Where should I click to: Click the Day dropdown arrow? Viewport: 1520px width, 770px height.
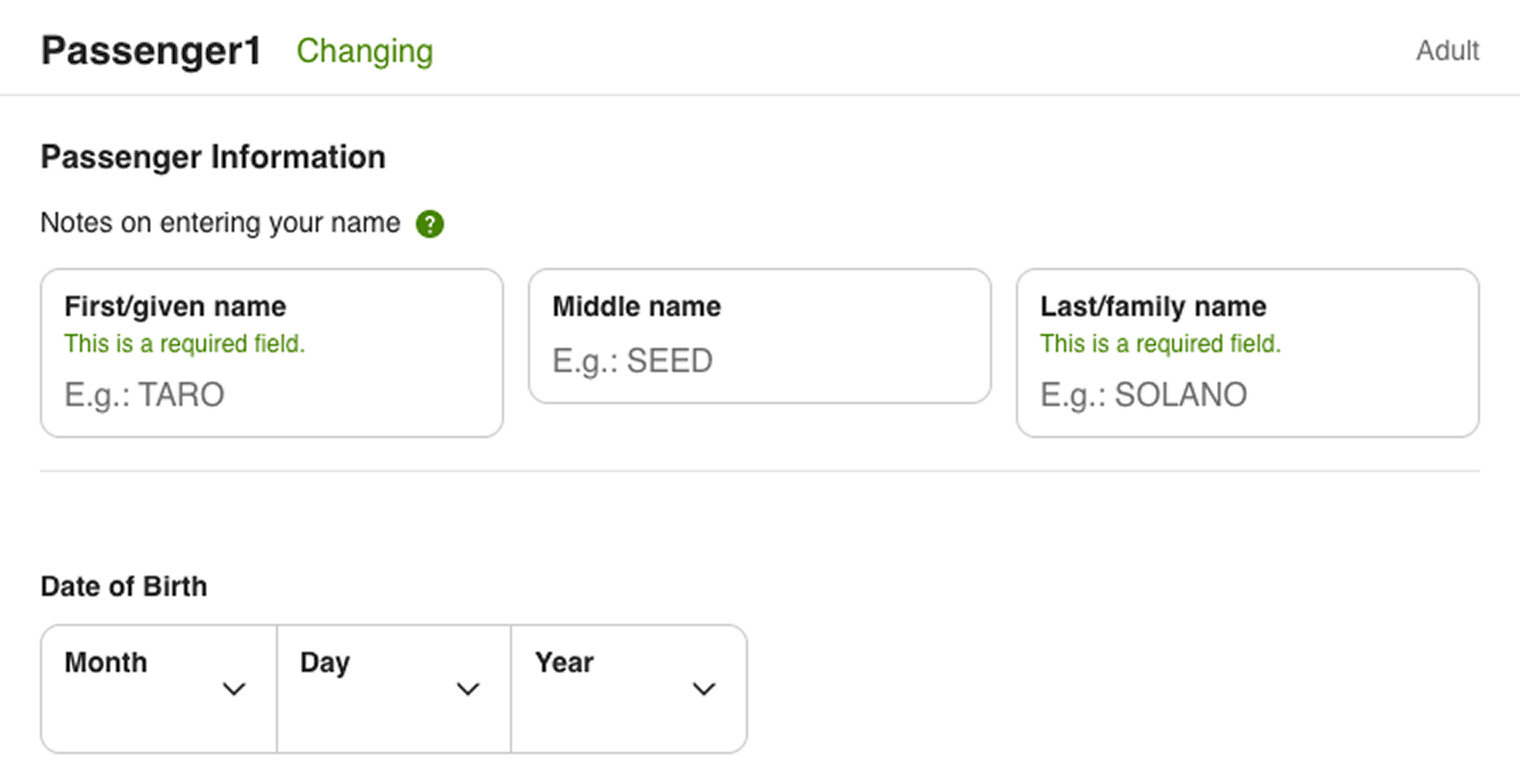467,689
